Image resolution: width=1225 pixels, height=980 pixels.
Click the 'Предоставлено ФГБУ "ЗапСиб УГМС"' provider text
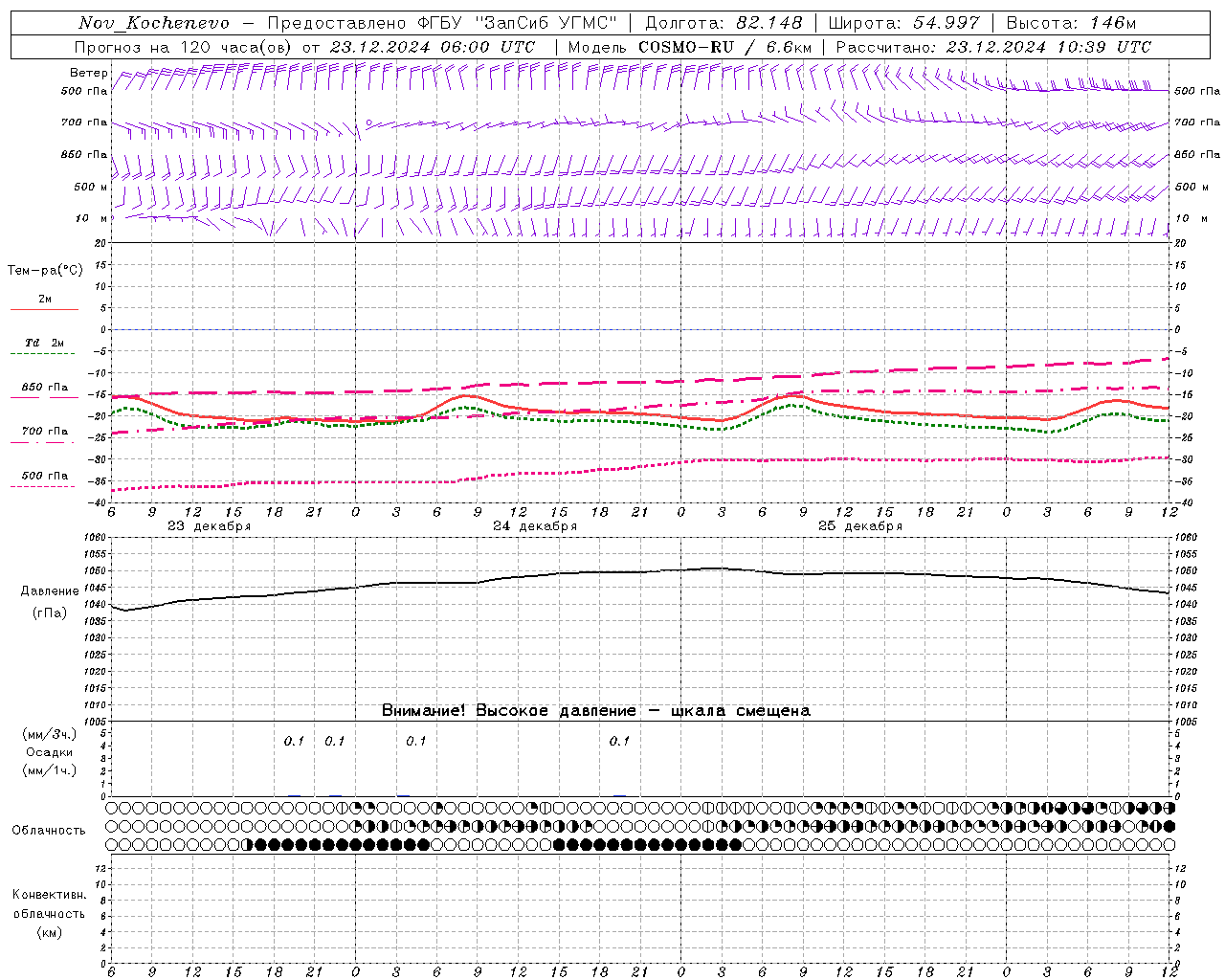442,23
